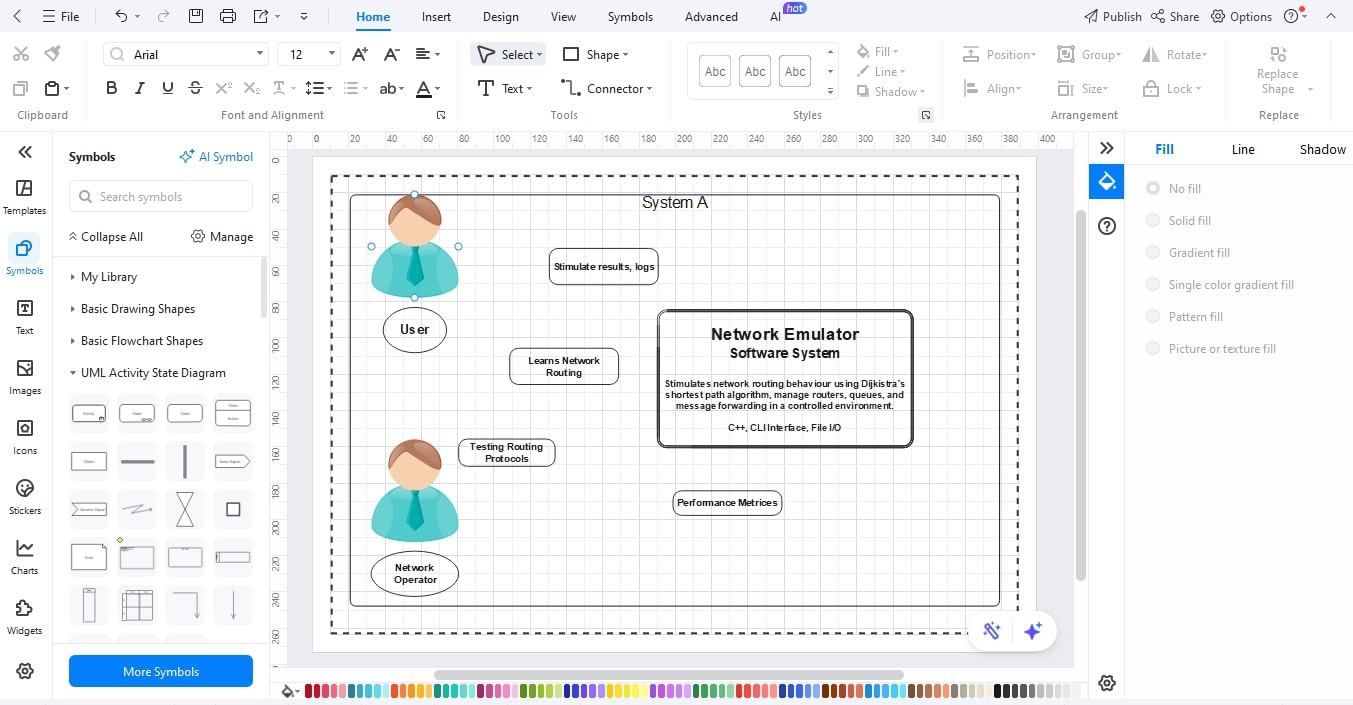The width and height of the screenshot is (1353, 705).
Task: Apply Superscript formatting
Action: [224, 88]
